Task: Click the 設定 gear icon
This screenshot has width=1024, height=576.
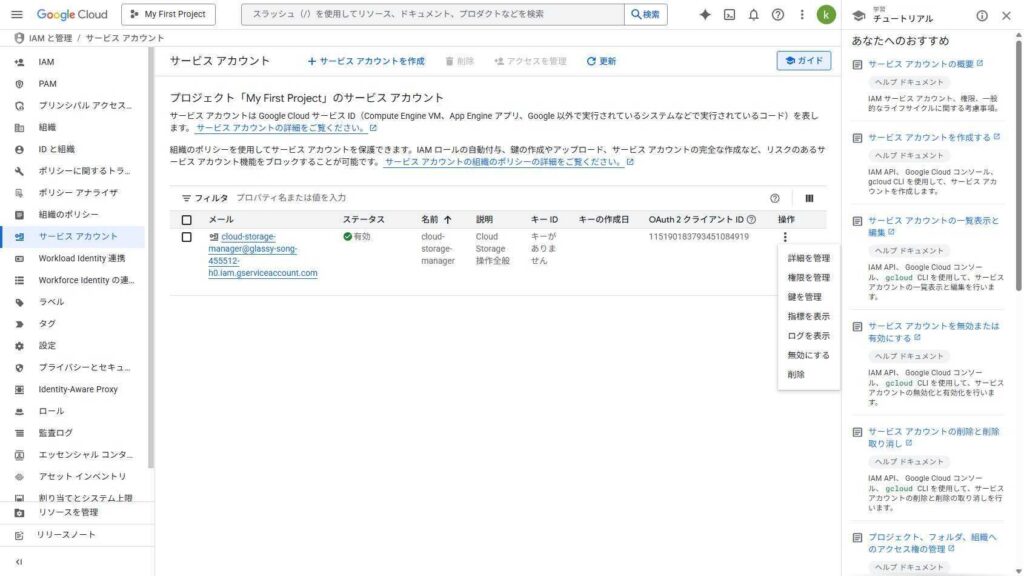Action: point(19,346)
